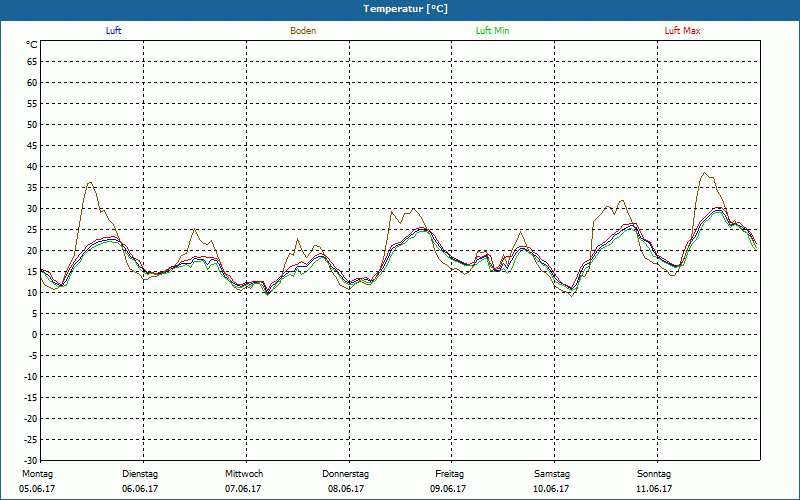Click the Temperatur [°C] title
Image resolution: width=800 pixels, height=500 pixels.
(x=406, y=9)
